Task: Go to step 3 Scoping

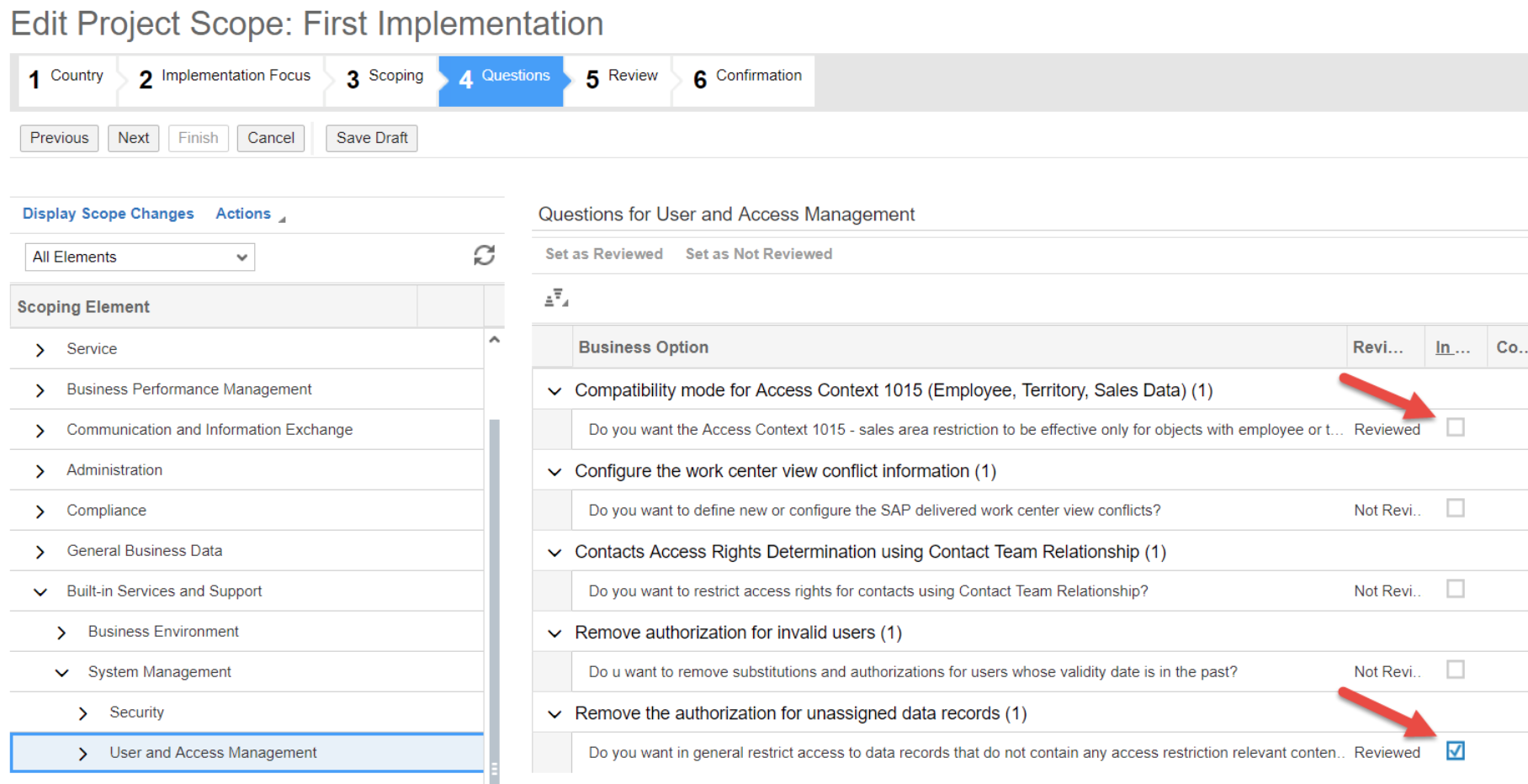Action: coord(385,80)
